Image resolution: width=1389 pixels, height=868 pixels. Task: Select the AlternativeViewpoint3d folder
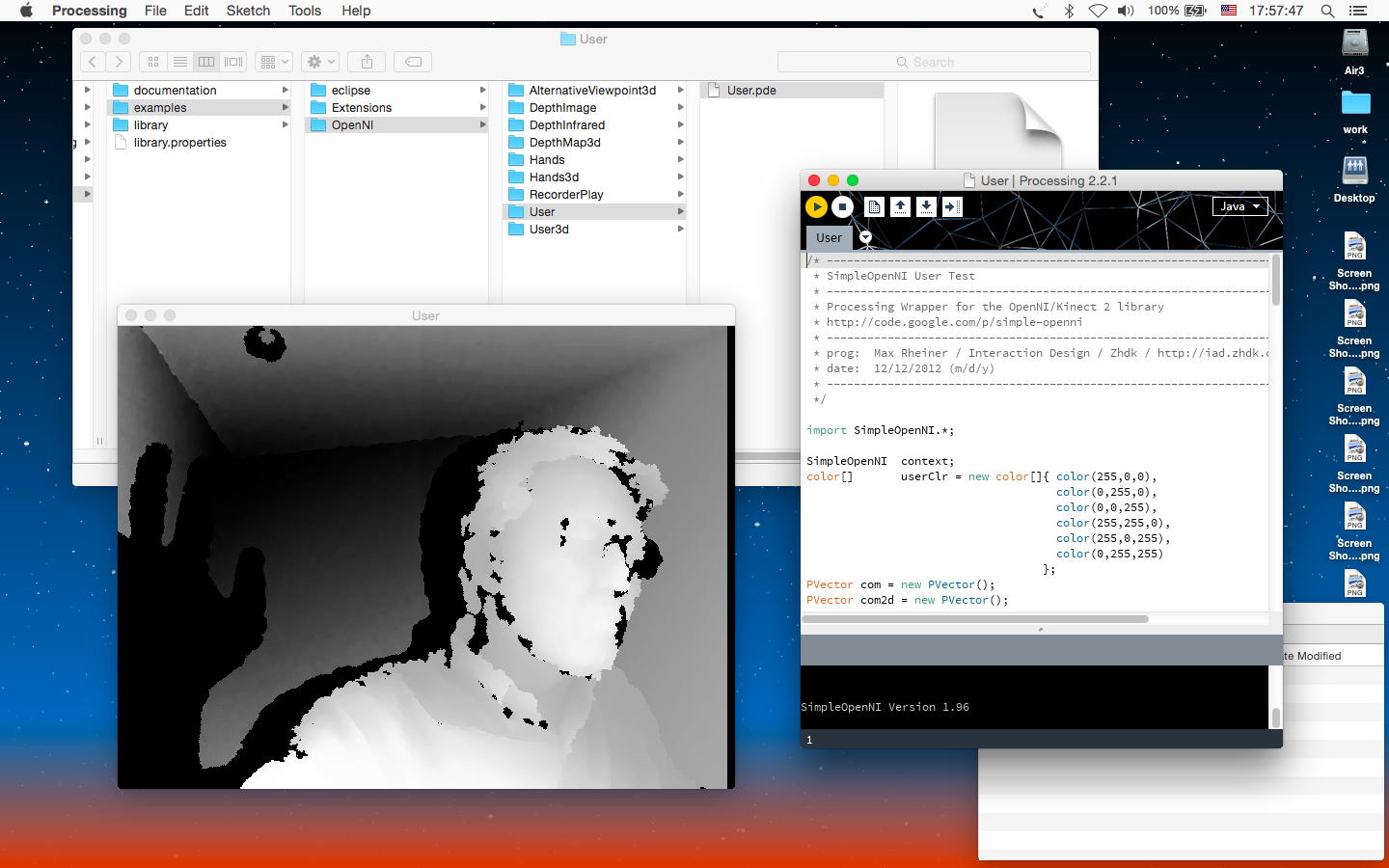594,91
